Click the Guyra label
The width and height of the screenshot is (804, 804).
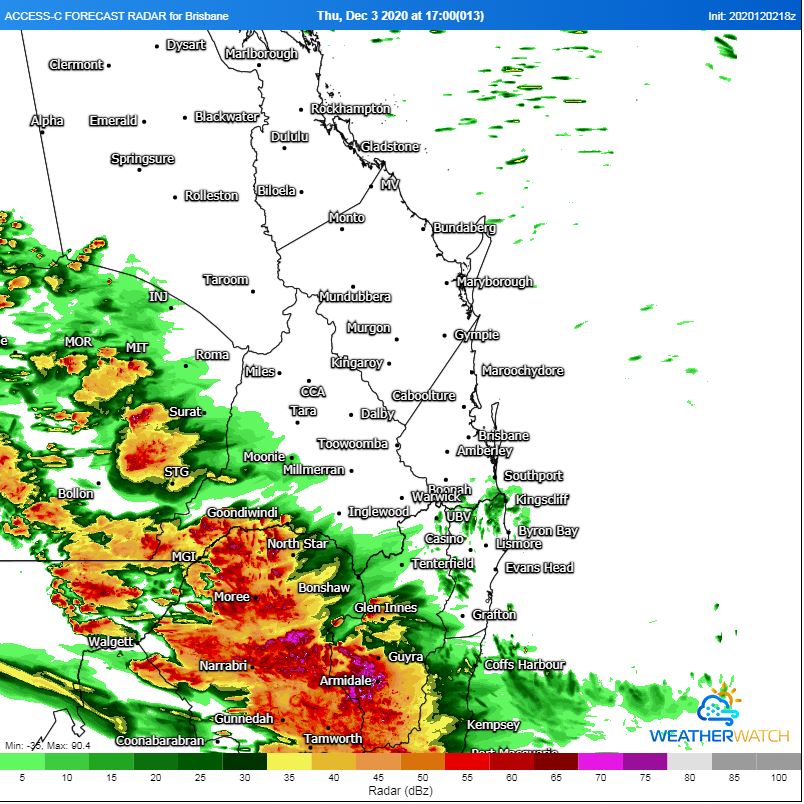click(406, 657)
